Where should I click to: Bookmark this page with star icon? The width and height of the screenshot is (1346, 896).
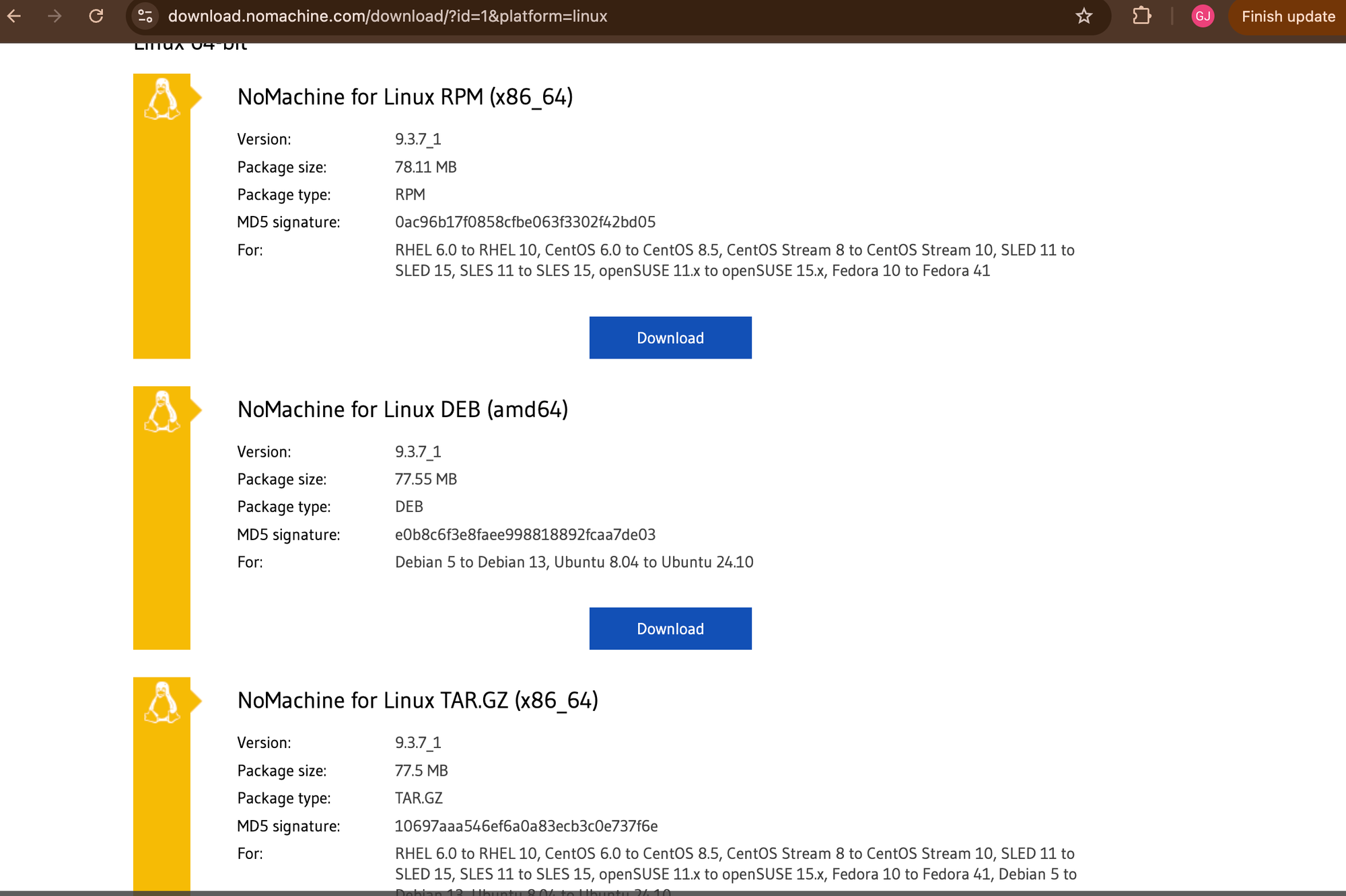tap(1084, 16)
